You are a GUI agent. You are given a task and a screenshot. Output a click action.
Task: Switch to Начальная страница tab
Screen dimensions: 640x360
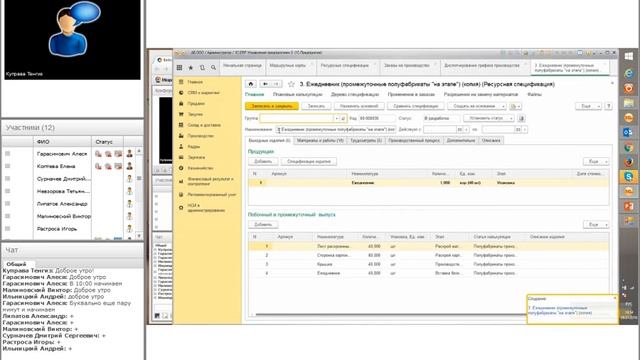pyautogui.click(x=242, y=66)
